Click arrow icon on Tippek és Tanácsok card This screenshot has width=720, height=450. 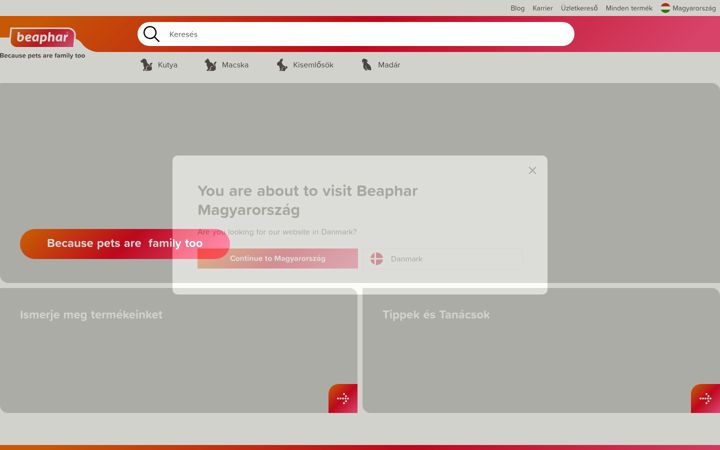click(705, 399)
